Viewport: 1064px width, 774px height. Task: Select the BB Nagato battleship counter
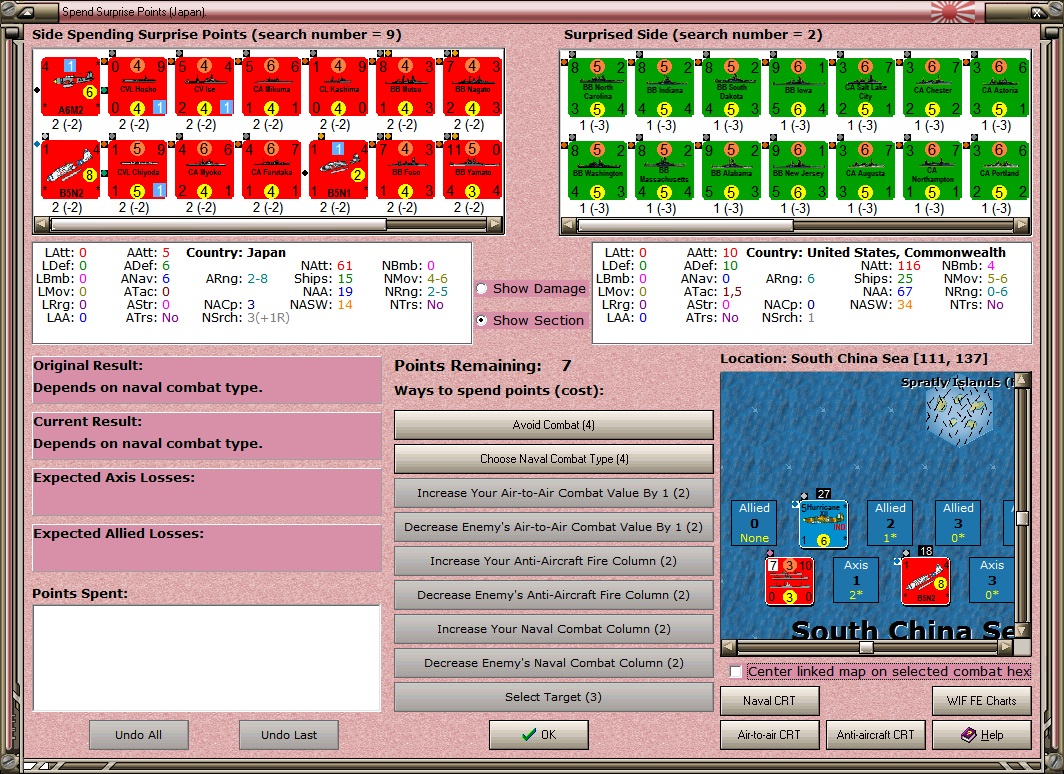coord(473,86)
